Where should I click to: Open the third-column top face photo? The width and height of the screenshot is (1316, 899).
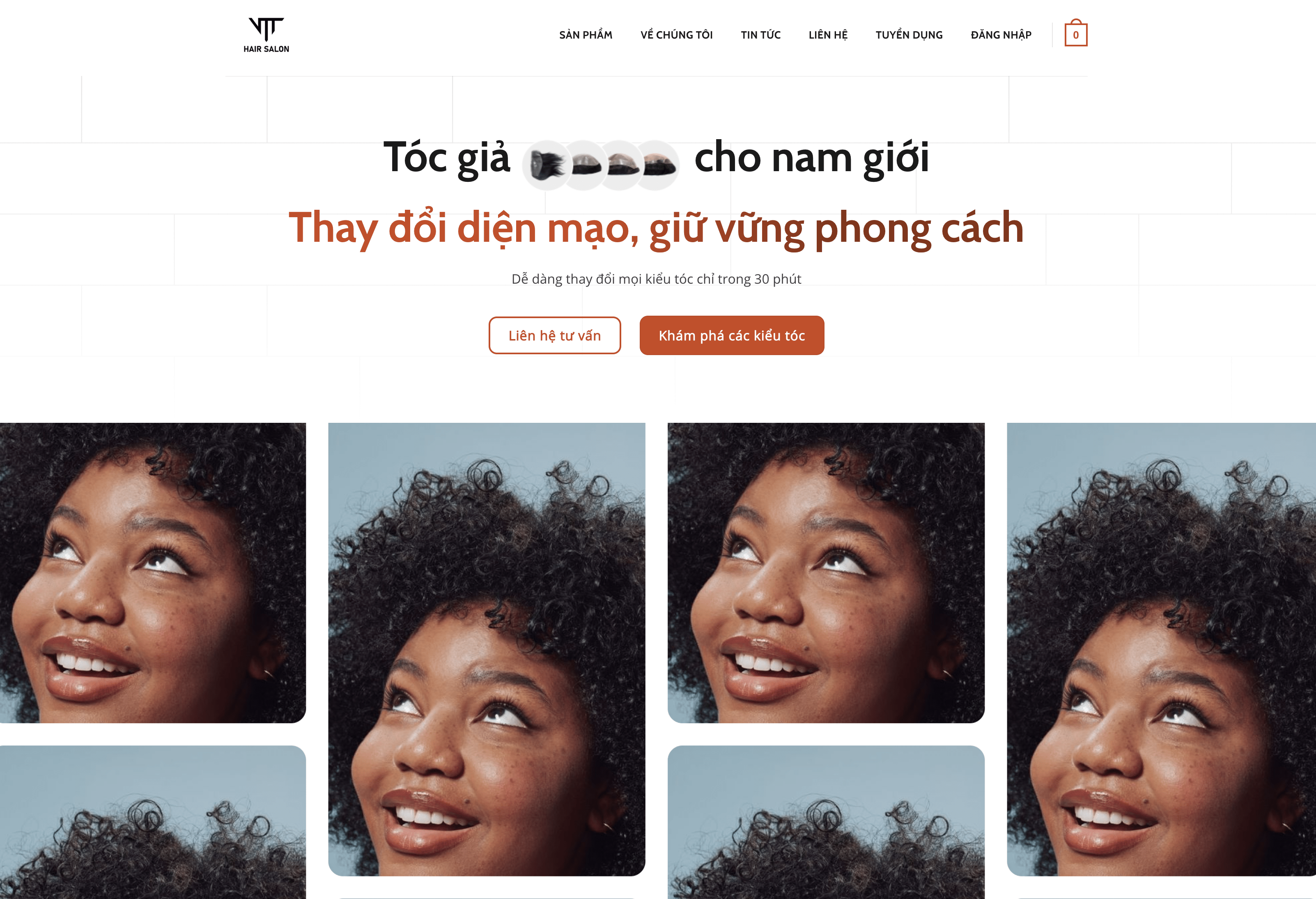pyautogui.click(x=826, y=572)
